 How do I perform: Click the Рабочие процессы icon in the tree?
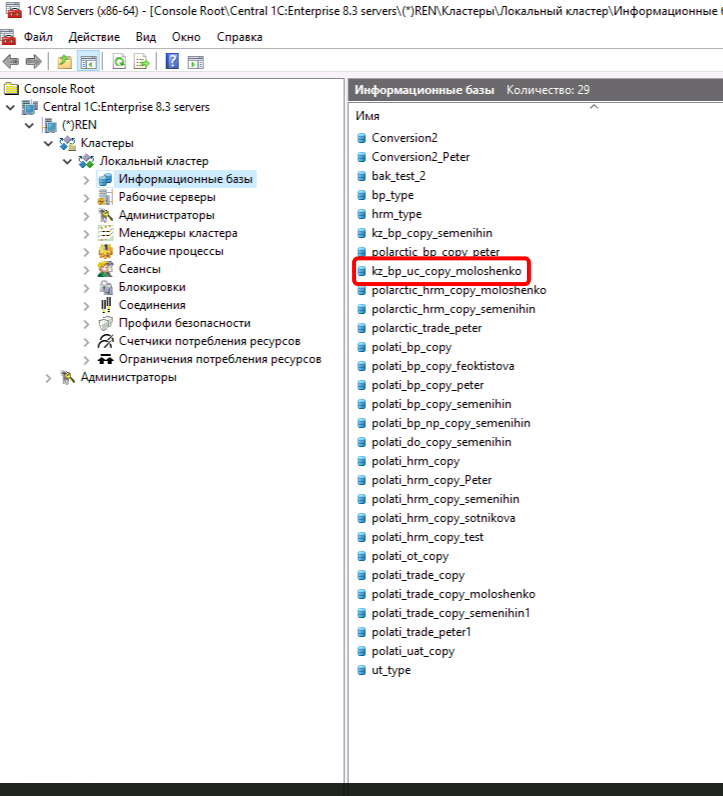(106, 251)
